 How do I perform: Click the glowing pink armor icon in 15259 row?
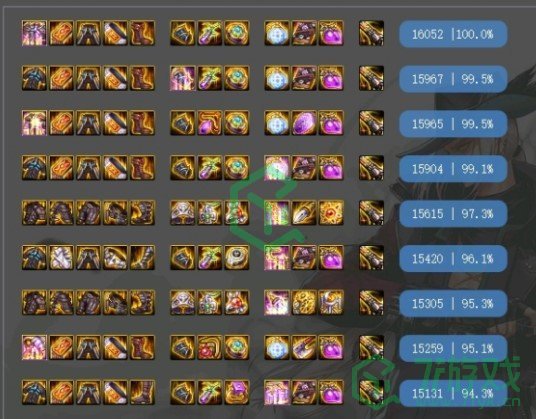[x=34, y=348]
